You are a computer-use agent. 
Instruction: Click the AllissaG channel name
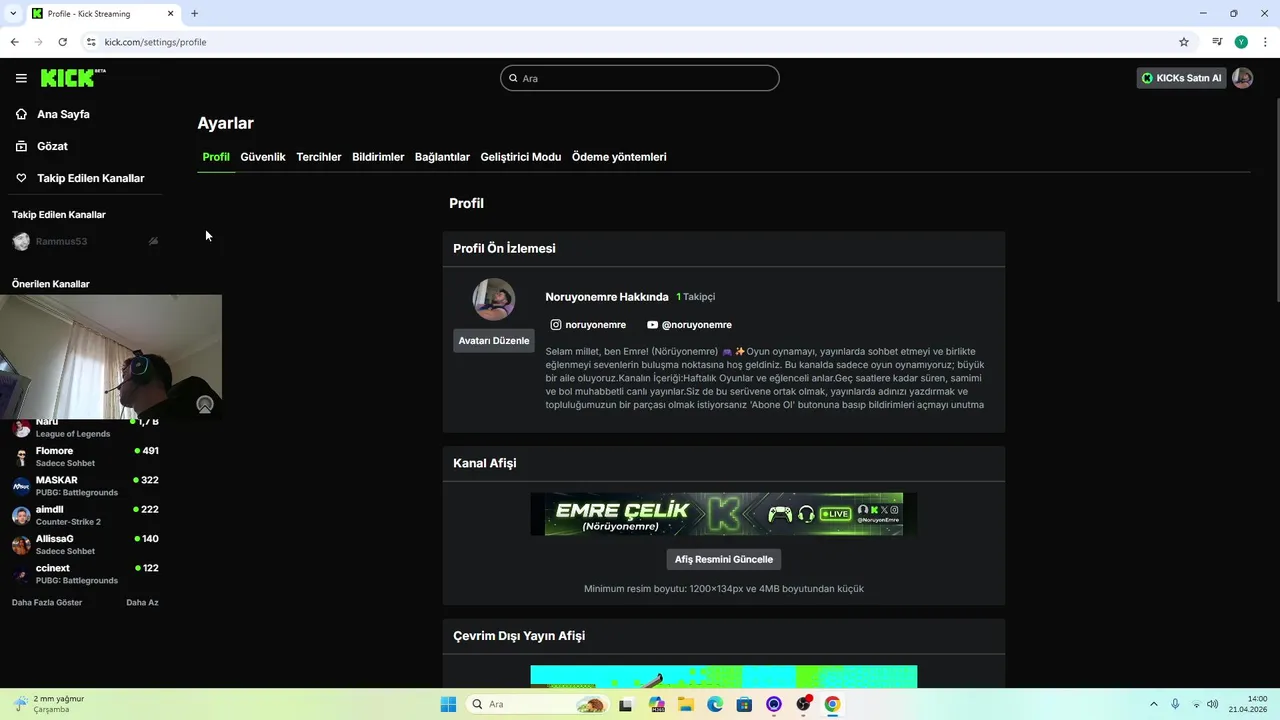click(55, 539)
